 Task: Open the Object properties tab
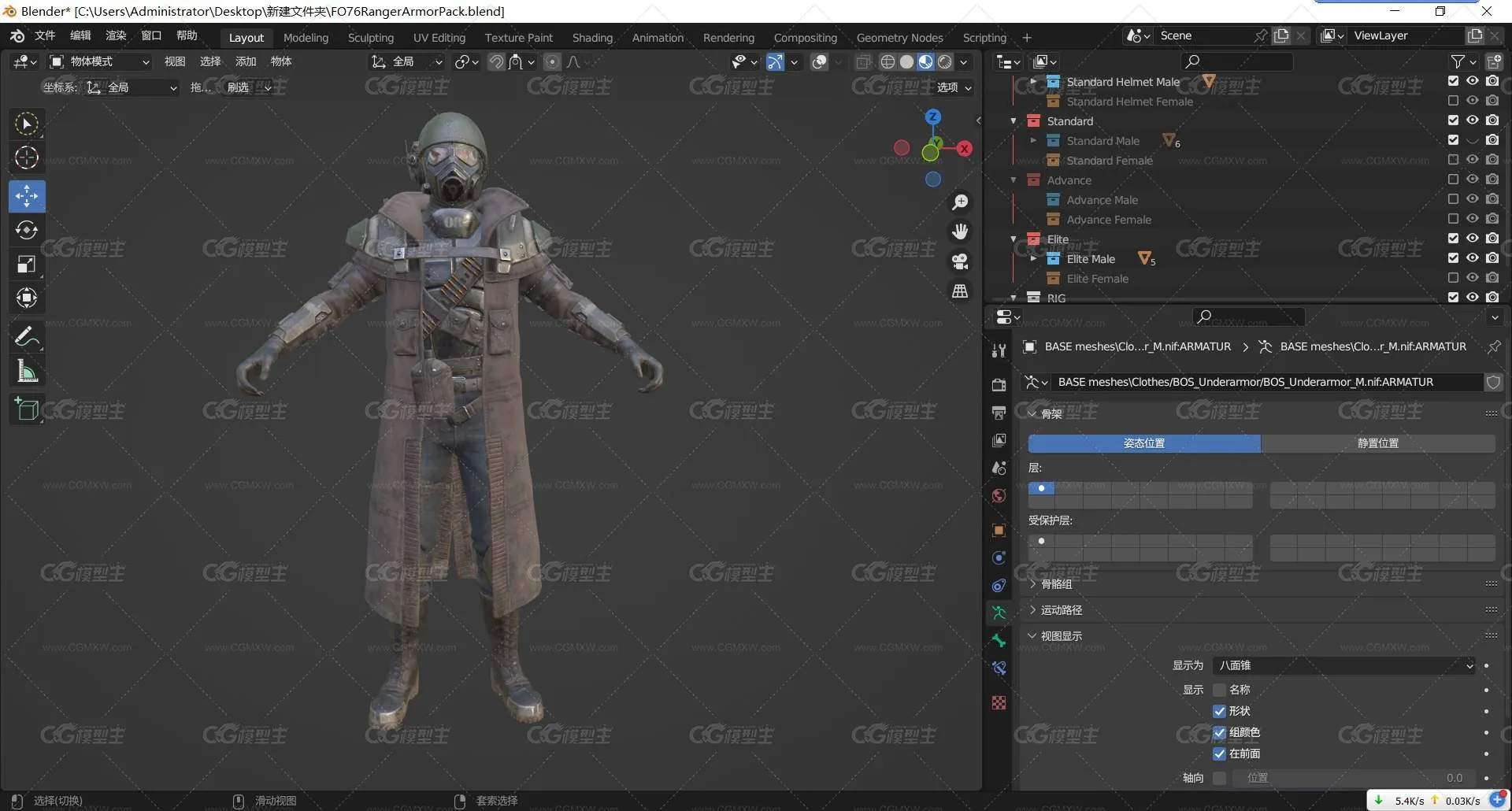point(999,530)
